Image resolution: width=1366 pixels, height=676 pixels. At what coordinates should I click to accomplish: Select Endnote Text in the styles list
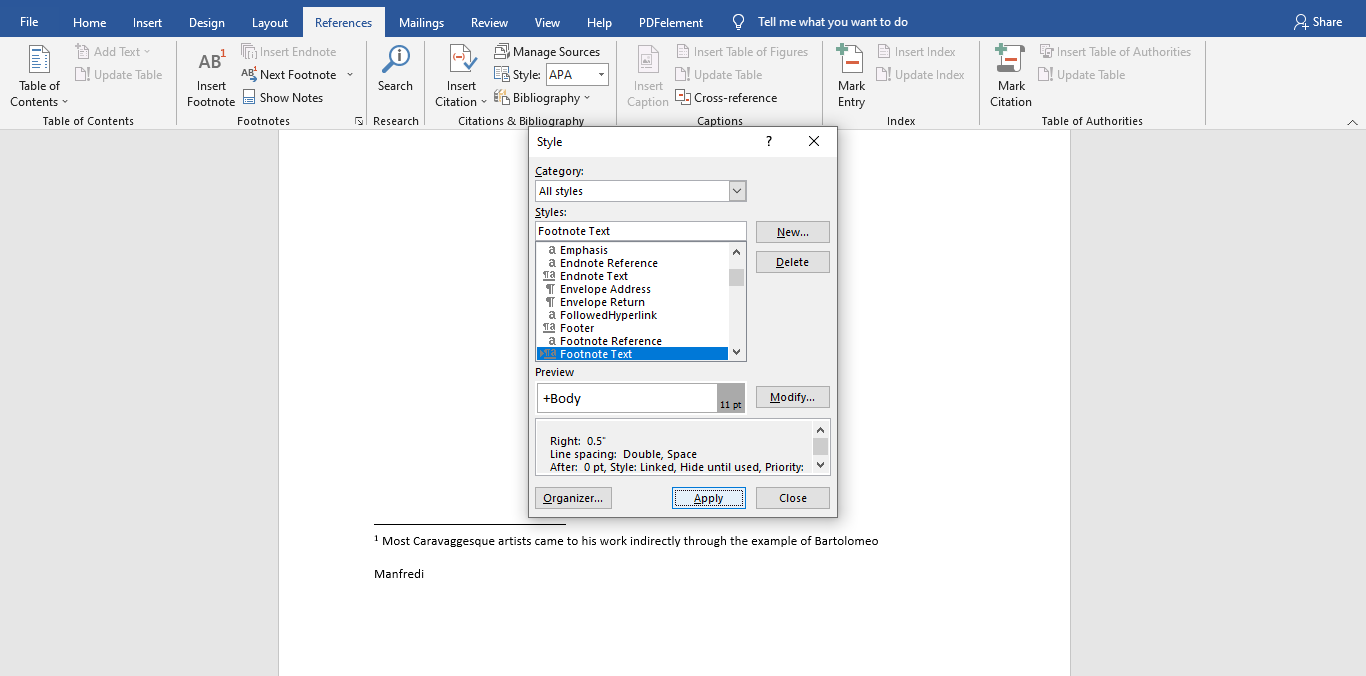596,275
